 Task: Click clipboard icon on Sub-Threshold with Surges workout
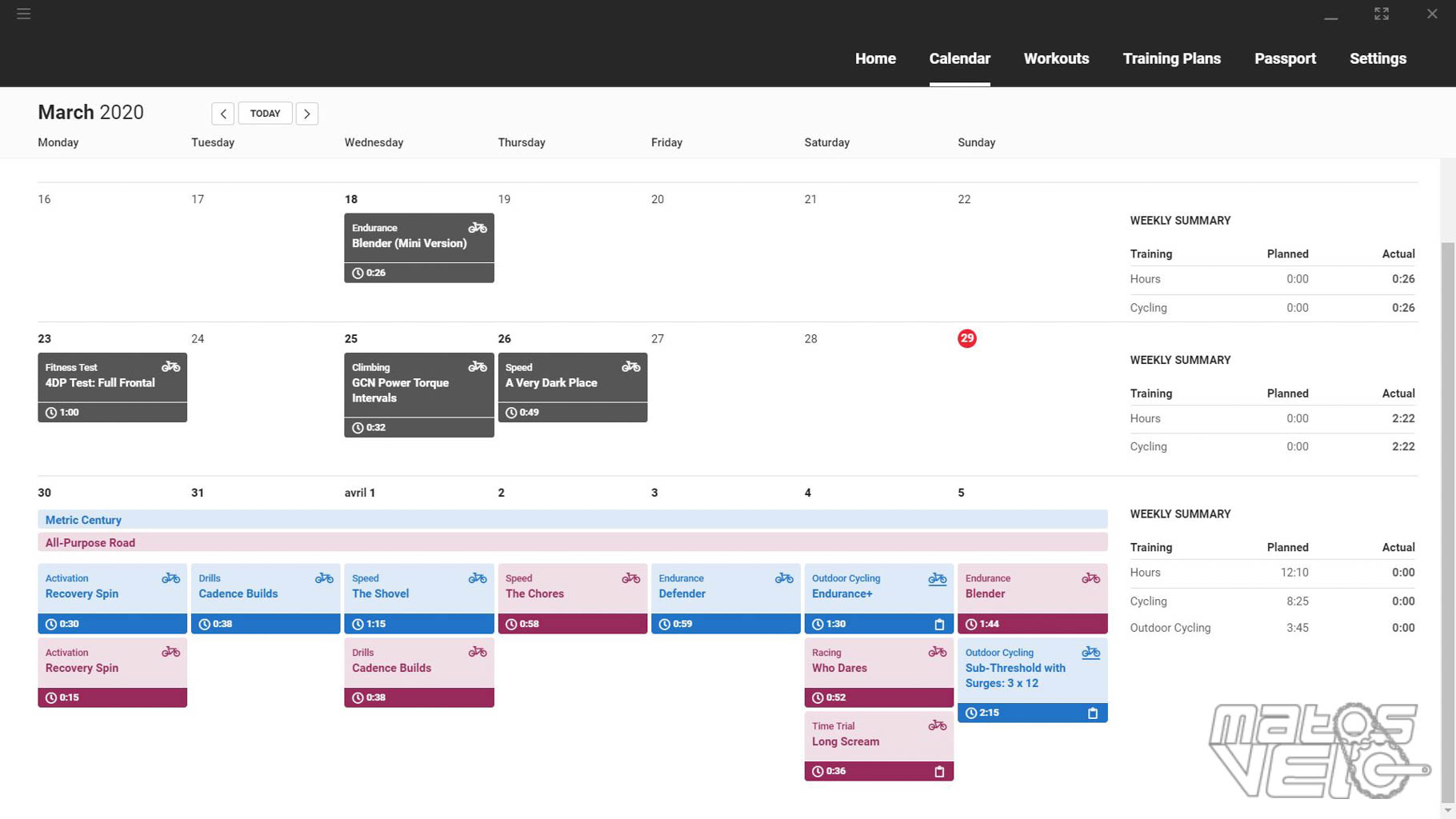[x=1092, y=713]
